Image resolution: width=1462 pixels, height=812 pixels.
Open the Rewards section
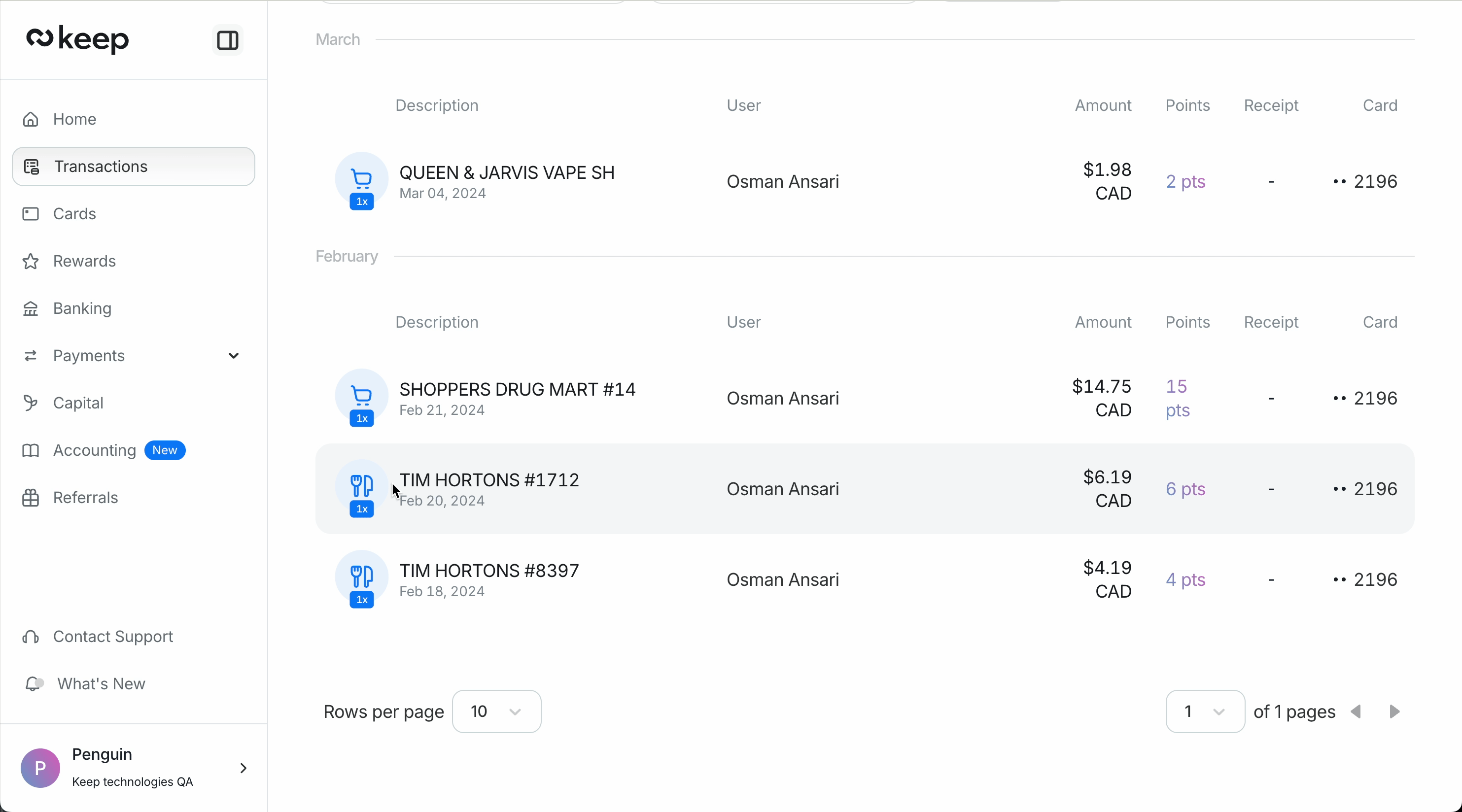click(x=134, y=261)
